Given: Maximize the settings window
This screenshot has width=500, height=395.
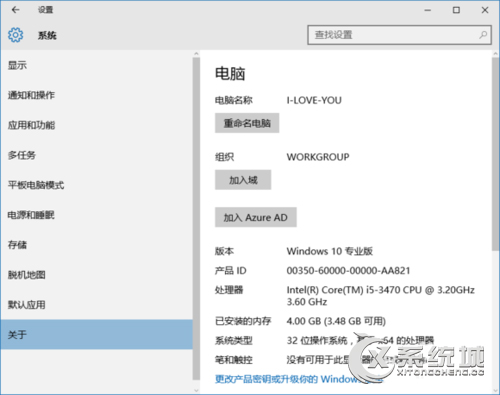Looking at the screenshot, I should pyautogui.click(x=456, y=10).
